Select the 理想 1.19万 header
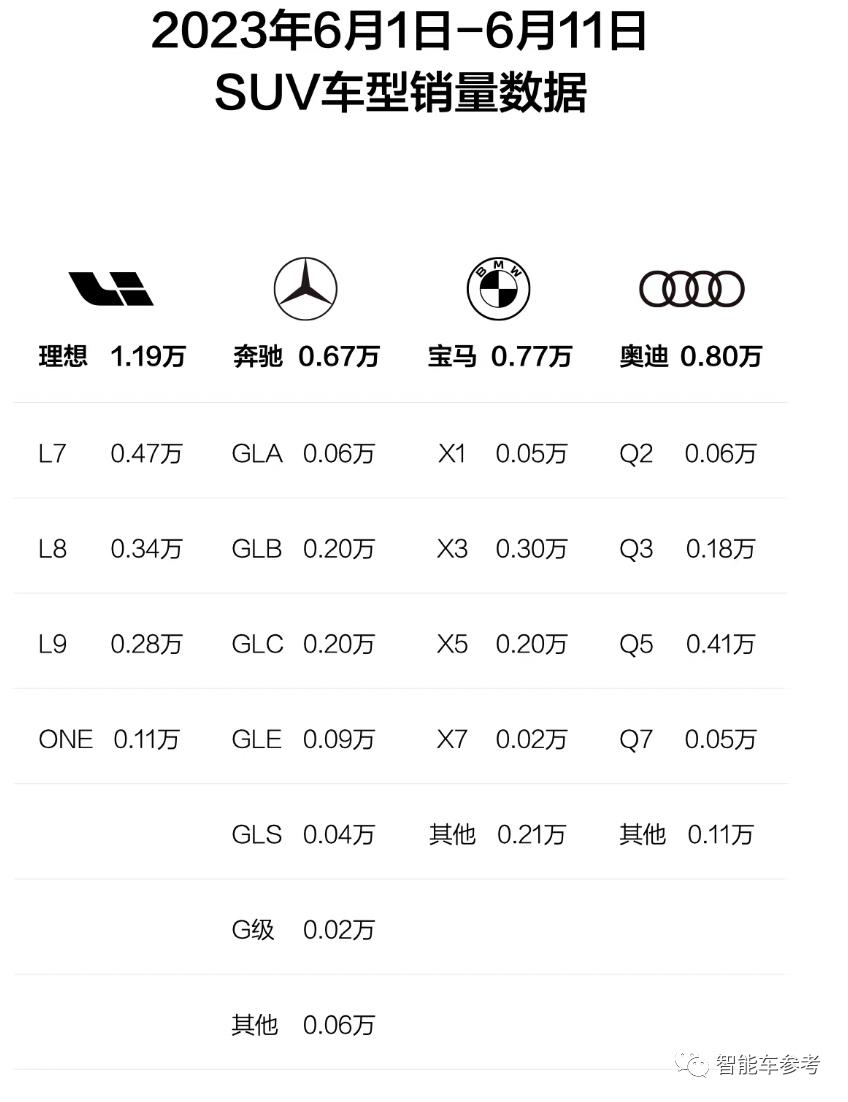Viewport: 848px width, 1102px height. tap(112, 356)
